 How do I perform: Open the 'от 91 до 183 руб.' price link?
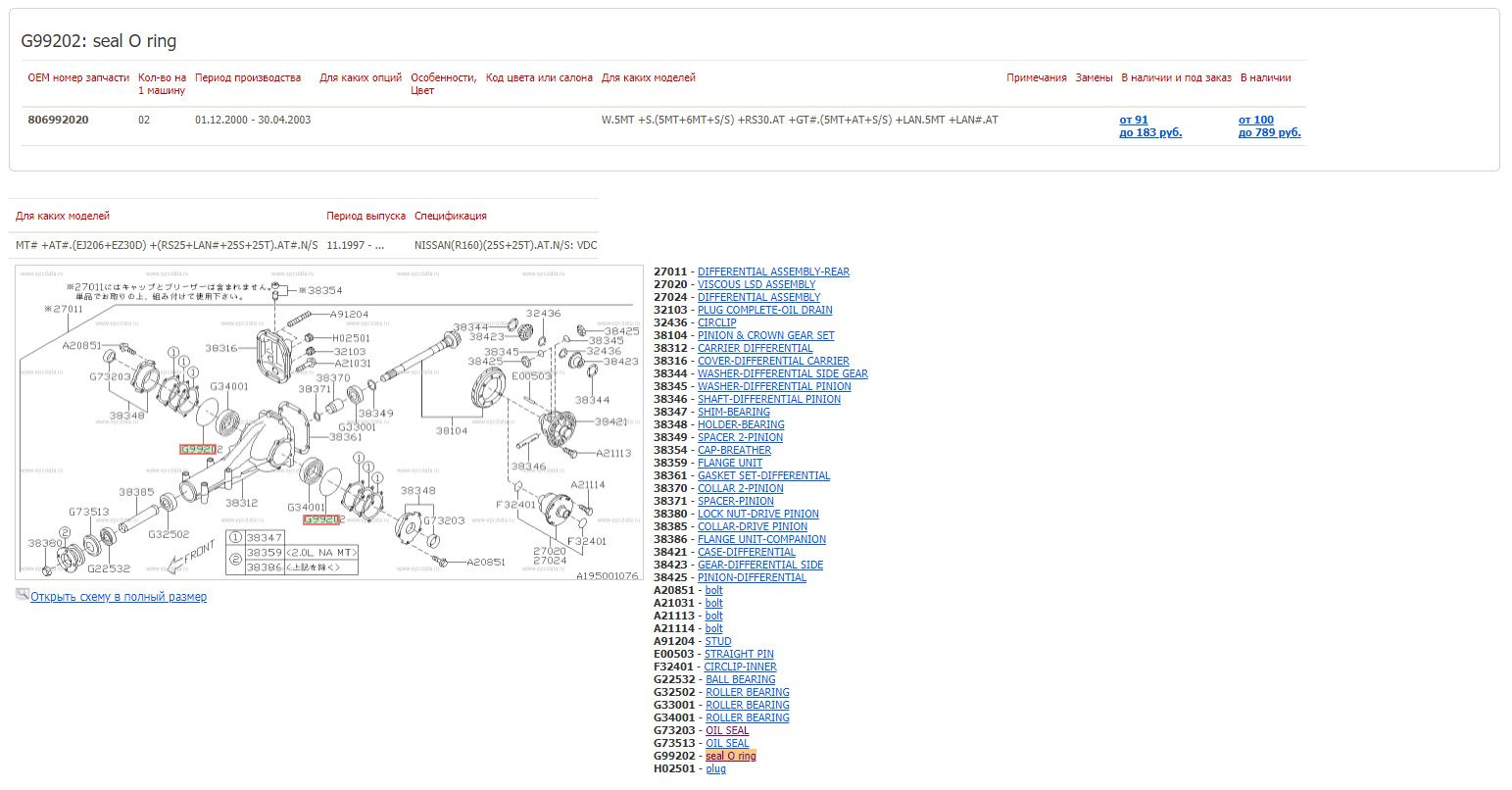pos(1150,126)
